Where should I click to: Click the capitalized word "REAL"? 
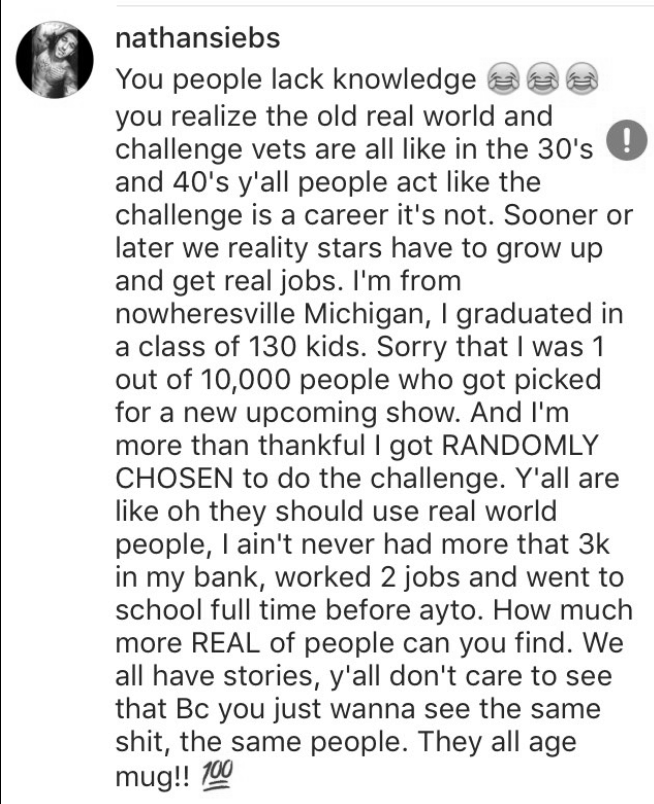click(x=226, y=642)
